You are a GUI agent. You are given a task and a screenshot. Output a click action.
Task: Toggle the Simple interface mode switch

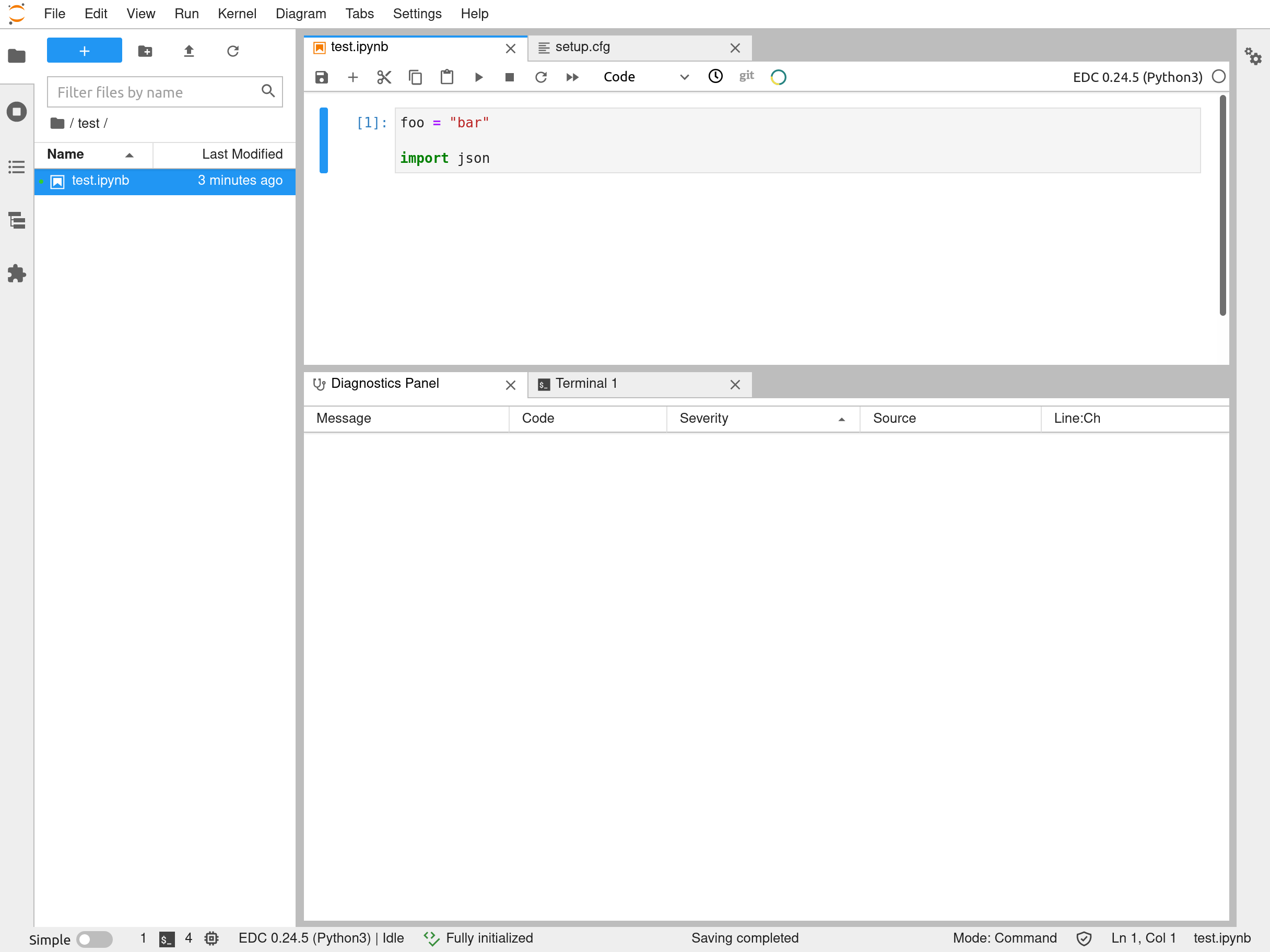click(95, 939)
